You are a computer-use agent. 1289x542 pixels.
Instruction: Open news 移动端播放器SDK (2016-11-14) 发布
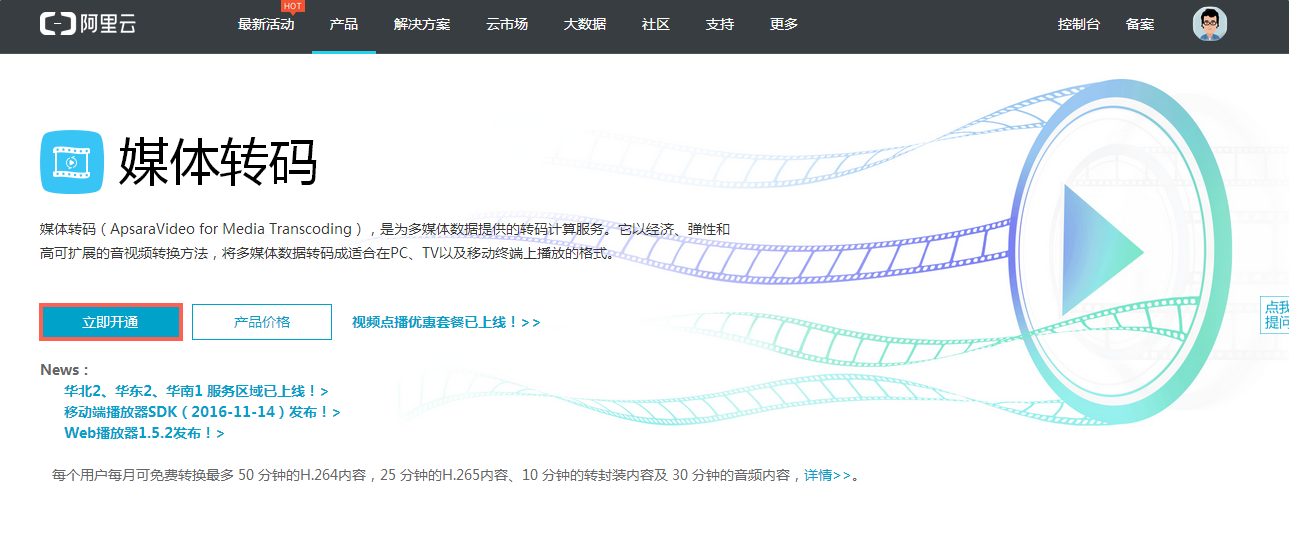point(202,412)
